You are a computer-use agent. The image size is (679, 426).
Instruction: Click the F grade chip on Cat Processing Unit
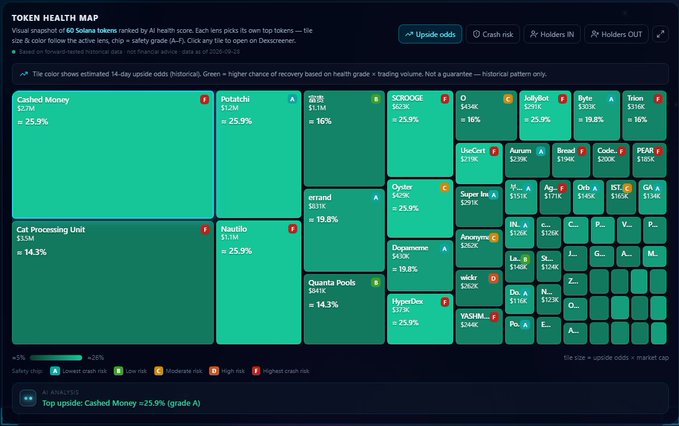pyautogui.click(x=205, y=229)
